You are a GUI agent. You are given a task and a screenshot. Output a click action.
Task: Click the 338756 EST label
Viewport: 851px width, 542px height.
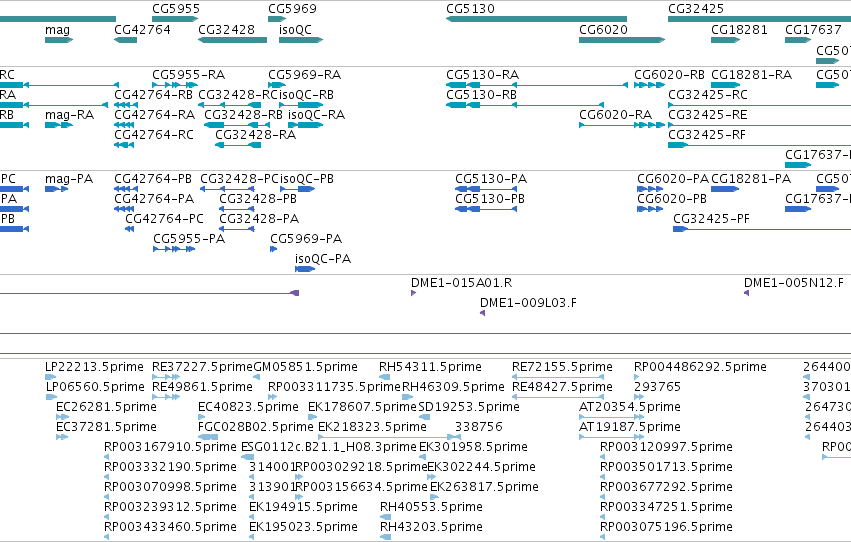tap(479, 427)
